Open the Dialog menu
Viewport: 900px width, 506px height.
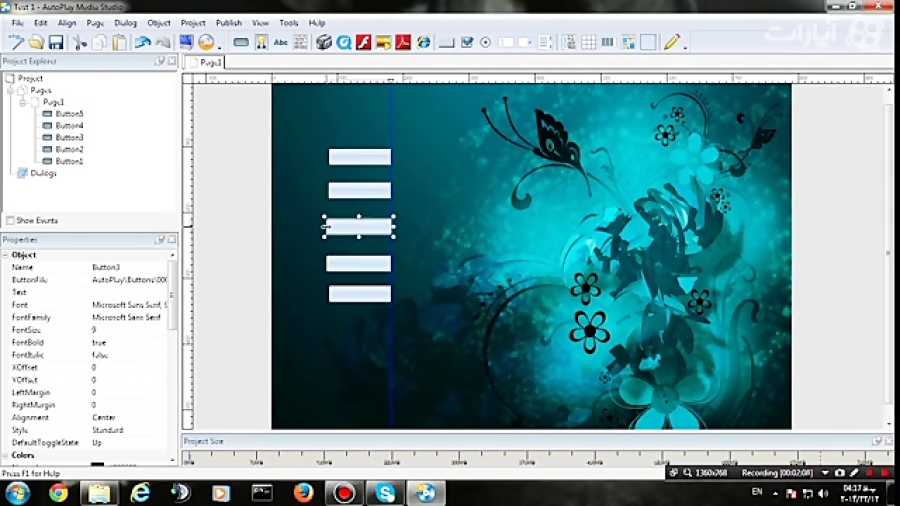point(125,23)
